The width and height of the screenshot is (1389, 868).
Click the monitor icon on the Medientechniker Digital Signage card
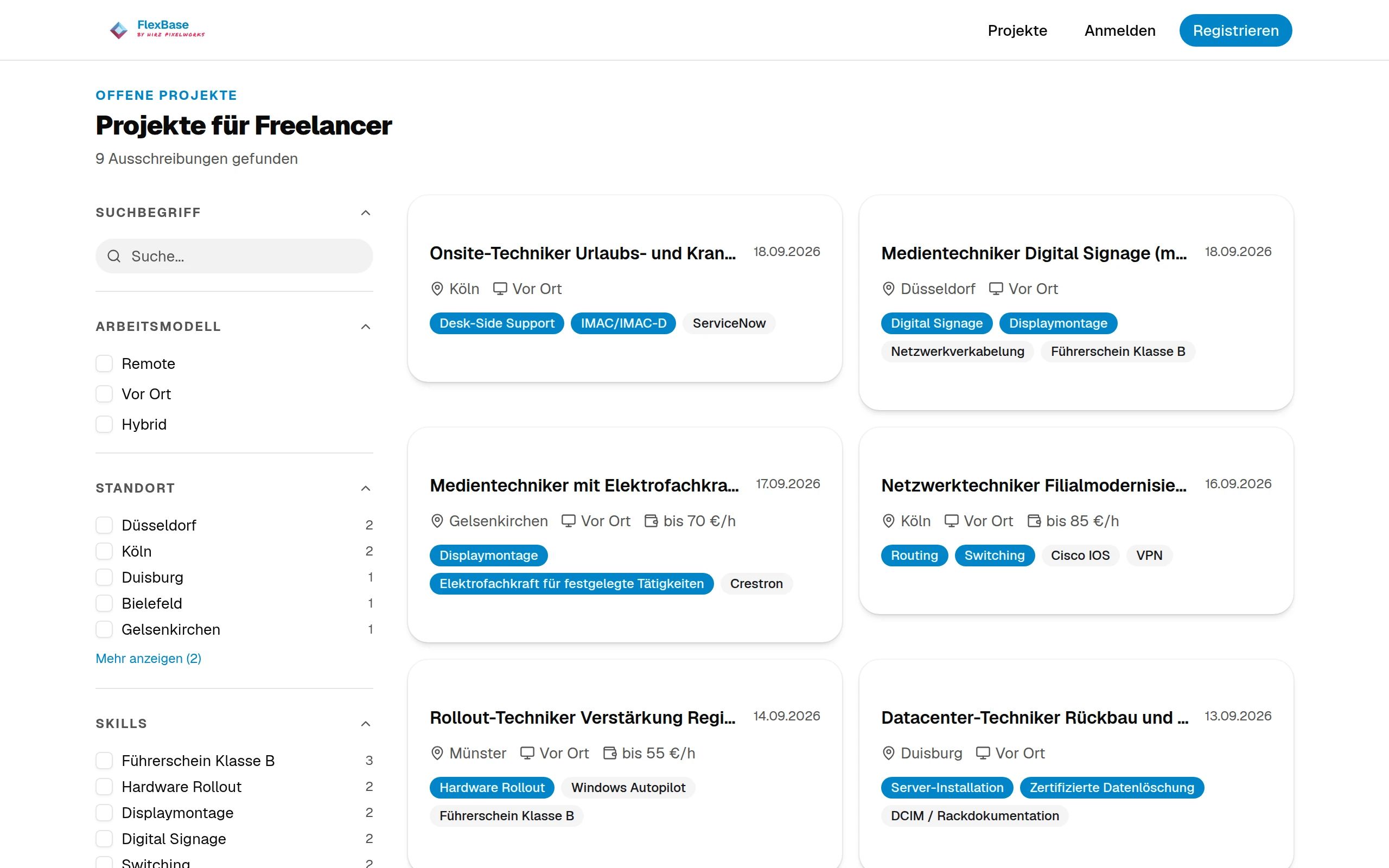[996, 289]
